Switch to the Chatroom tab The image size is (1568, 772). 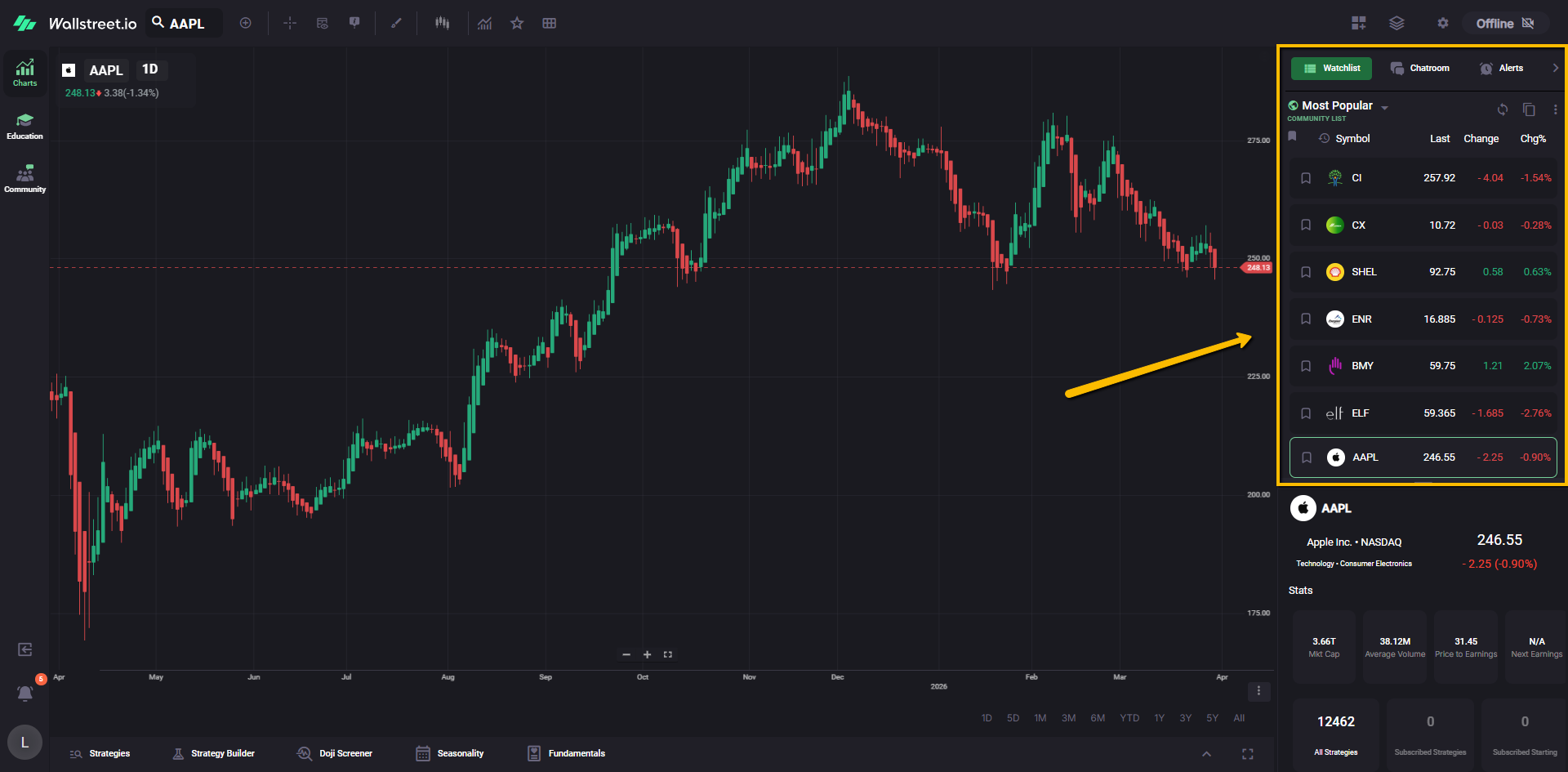point(1420,69)
